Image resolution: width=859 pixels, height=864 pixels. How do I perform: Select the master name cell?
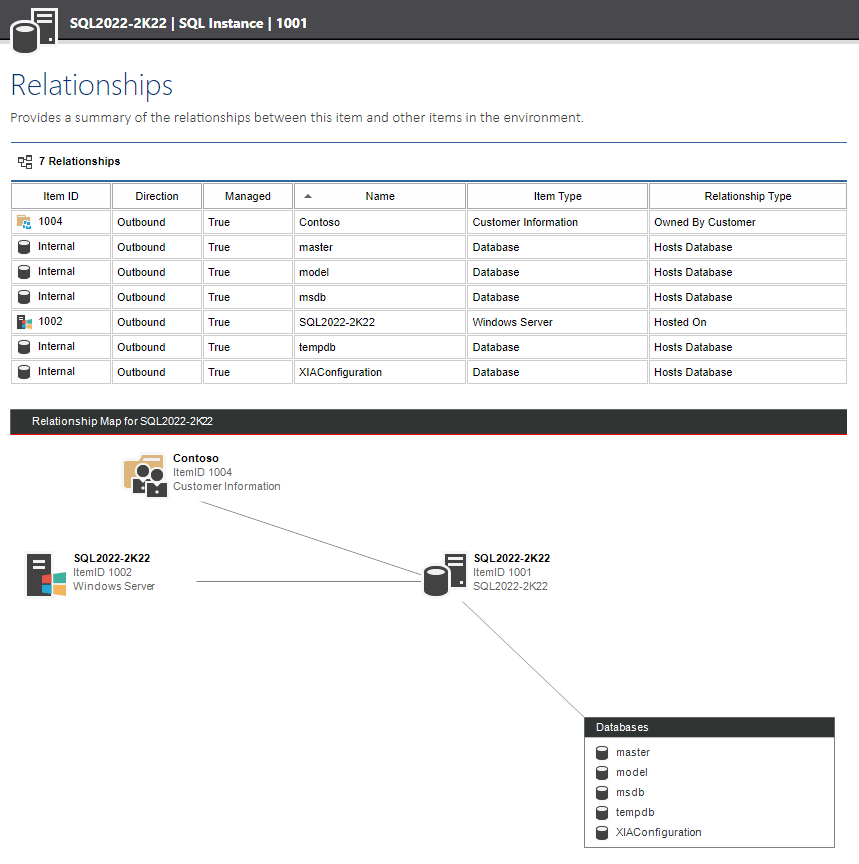(380, 247)
